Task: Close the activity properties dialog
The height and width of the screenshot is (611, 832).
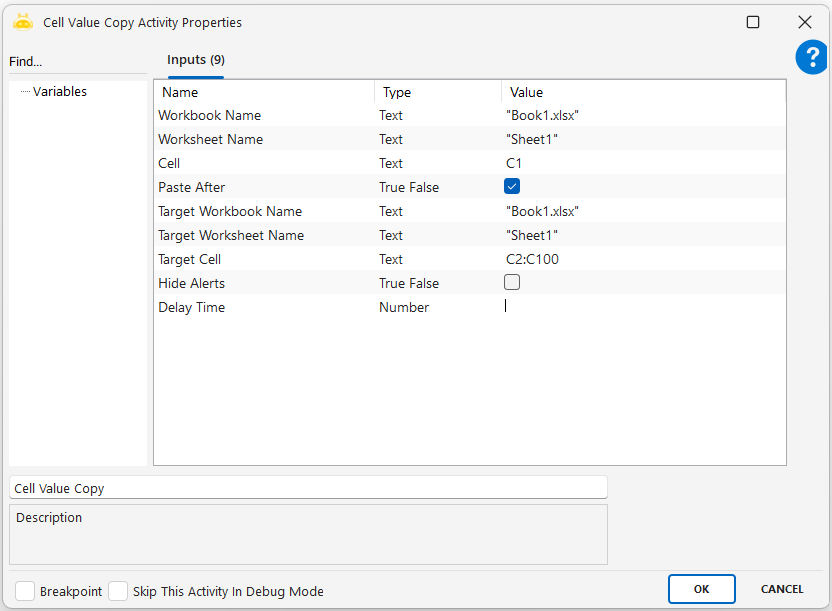Action: (804, 22)
